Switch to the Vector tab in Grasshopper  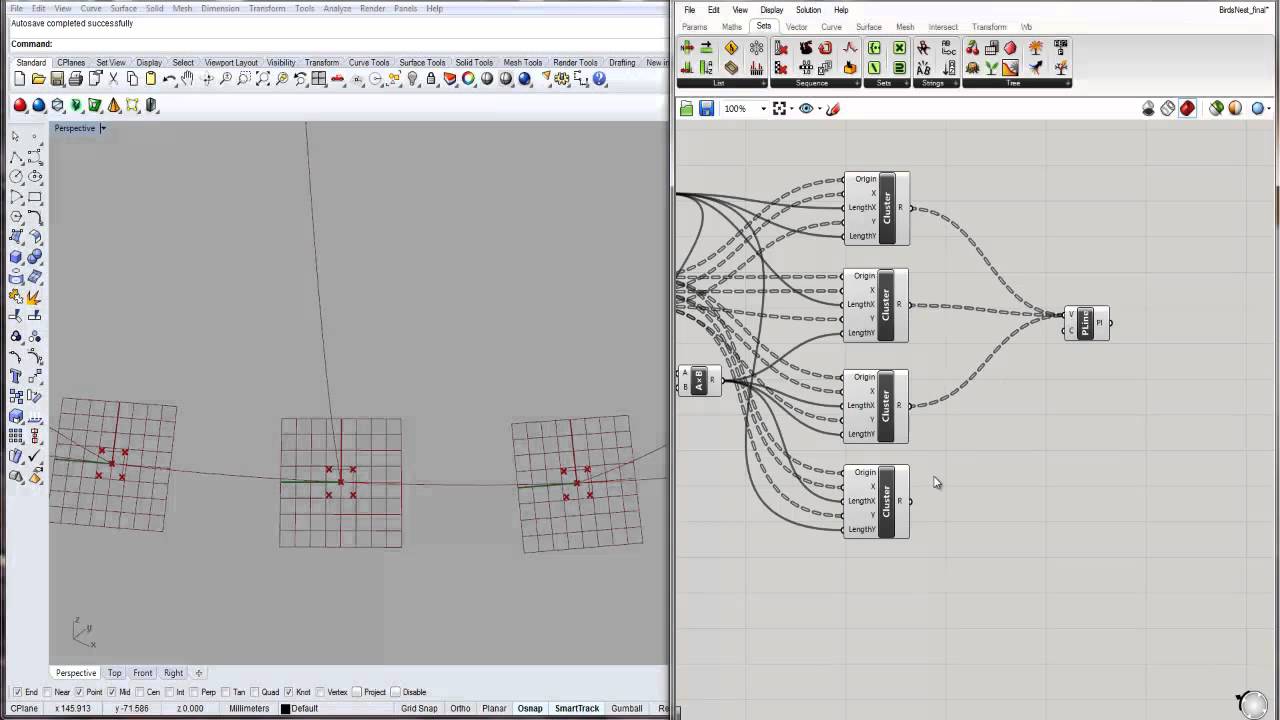797,27
